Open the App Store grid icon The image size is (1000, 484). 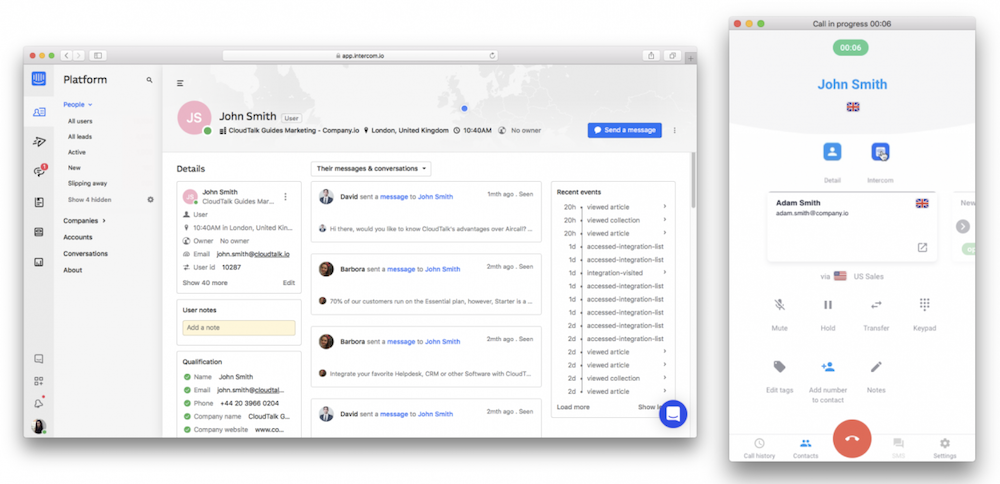(39, 381)
